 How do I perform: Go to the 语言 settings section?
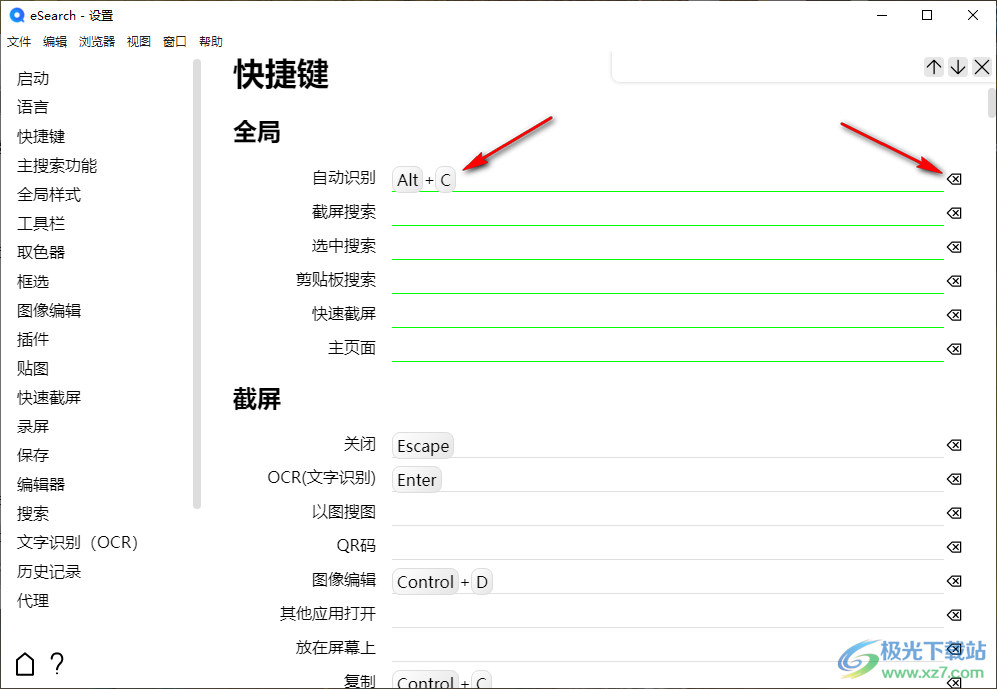coord(33,107)
